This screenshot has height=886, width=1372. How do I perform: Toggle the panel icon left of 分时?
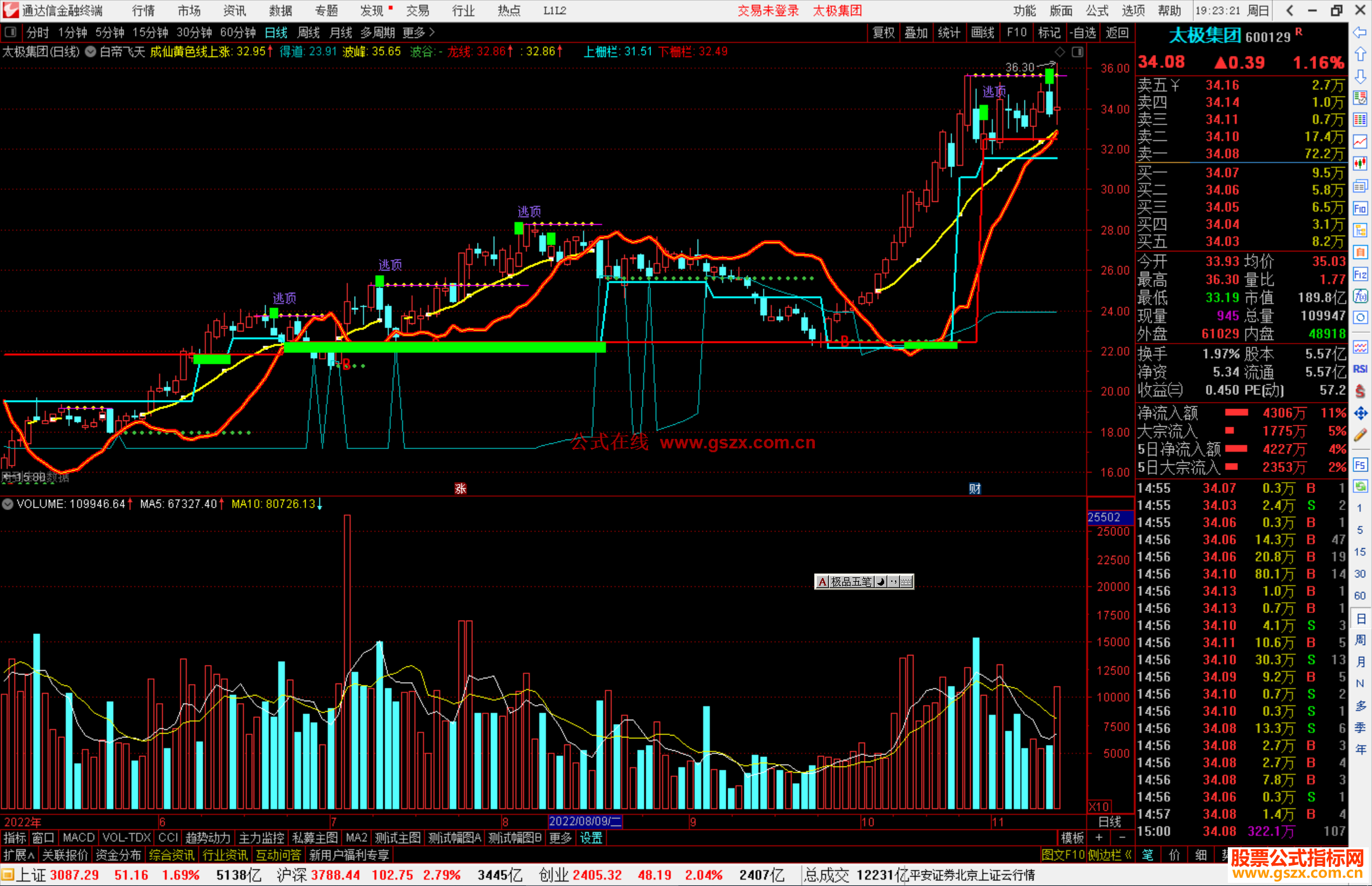coord(11,32)
